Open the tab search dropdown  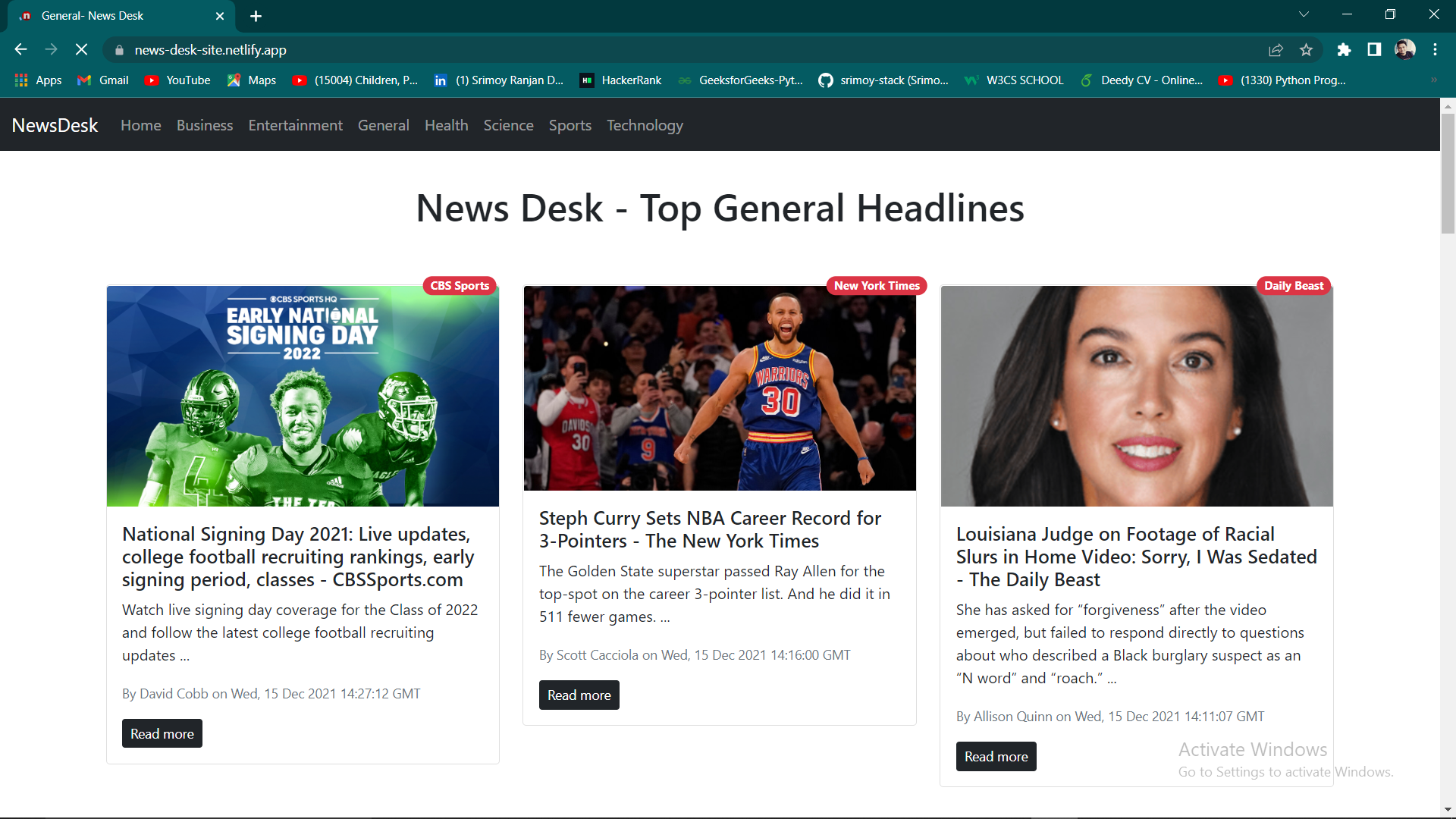[1304, 14]
